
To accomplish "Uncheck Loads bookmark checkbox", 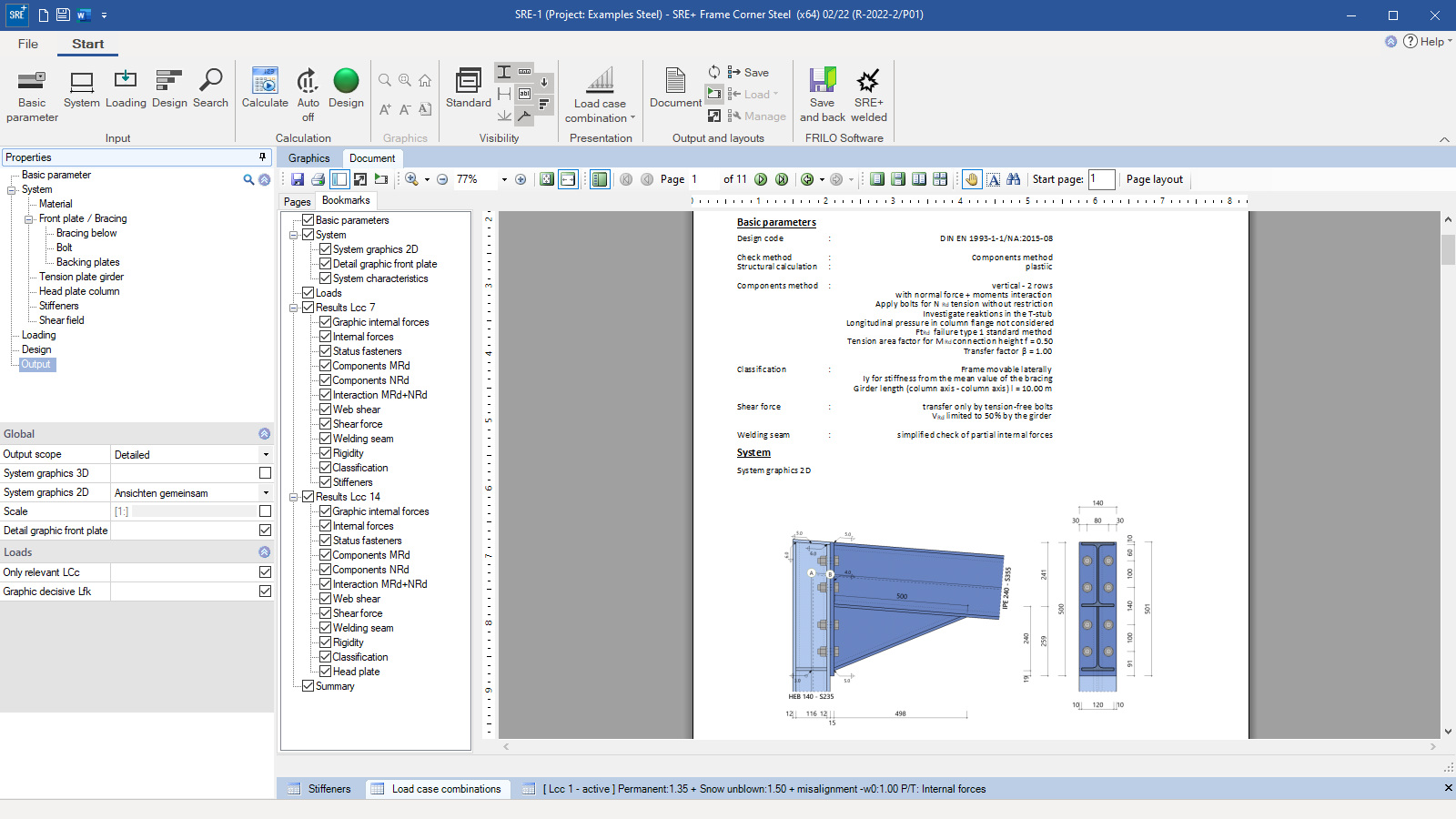I will (x=308, y=293).
